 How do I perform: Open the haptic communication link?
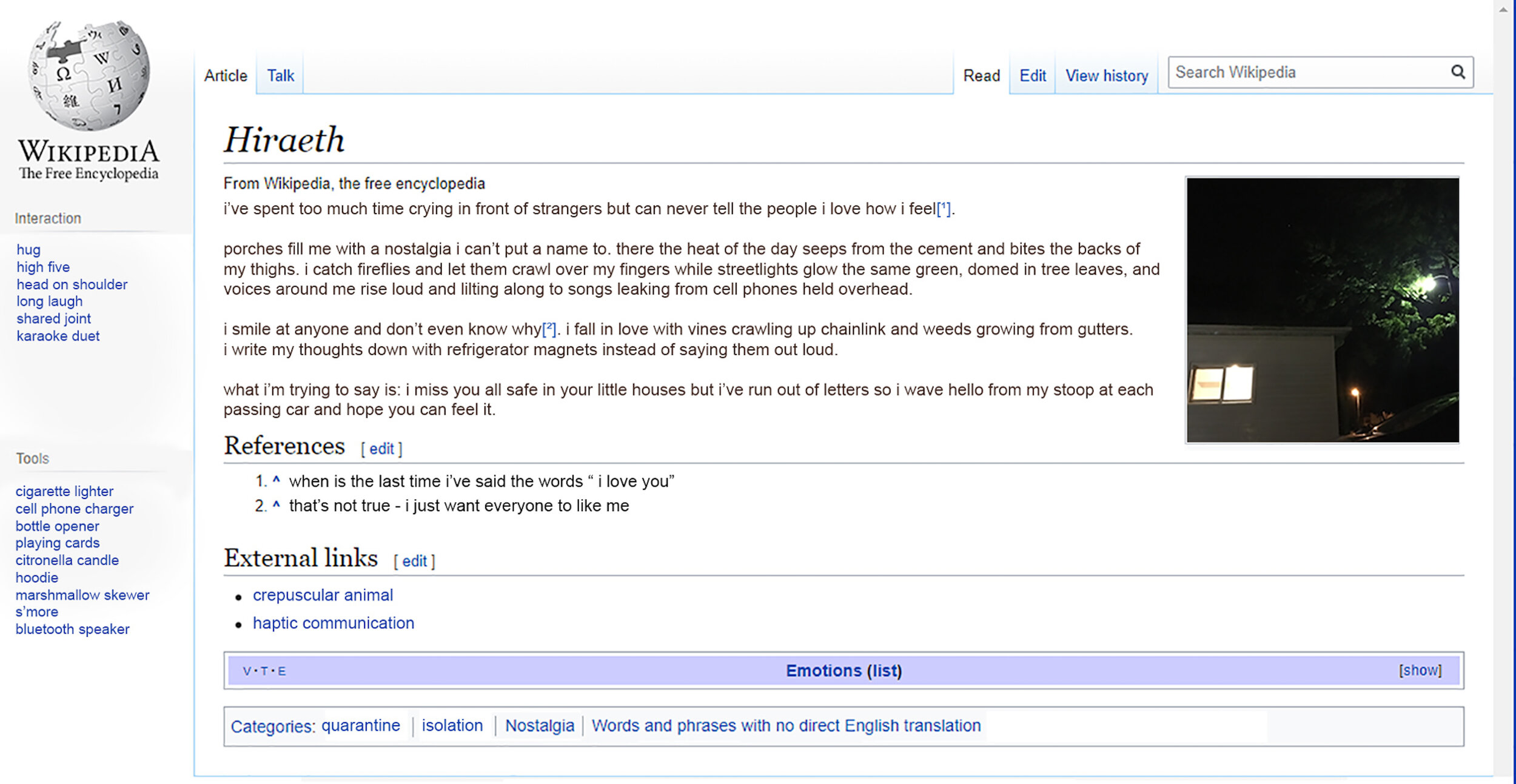[x=334, y=623]
